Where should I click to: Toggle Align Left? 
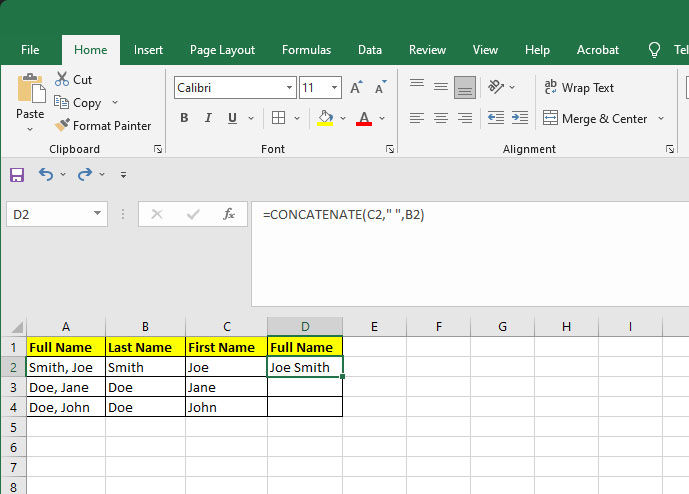point(417,118)
